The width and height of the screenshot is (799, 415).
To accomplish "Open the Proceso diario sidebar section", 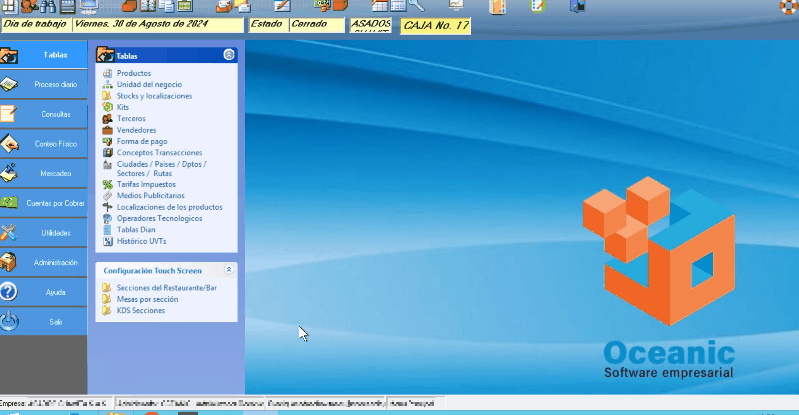I will (x=44, y=85).
